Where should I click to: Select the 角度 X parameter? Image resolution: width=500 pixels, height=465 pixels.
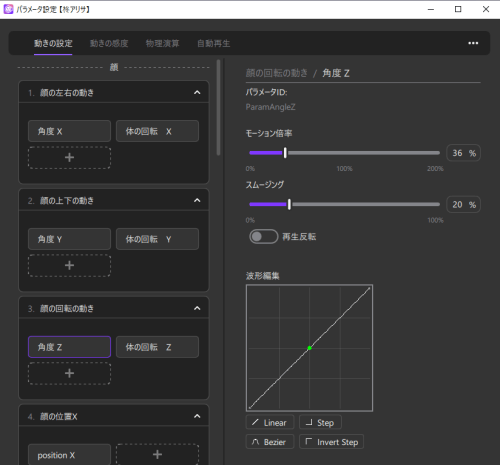[x=69, y=131]
